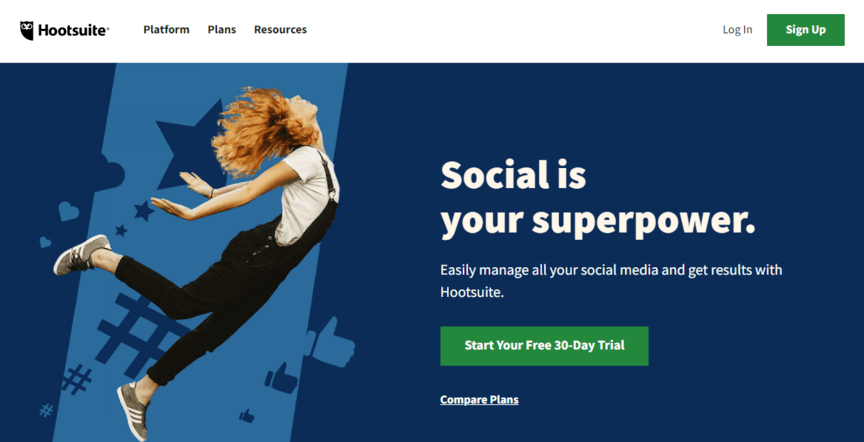
Task: Start Your Free 30-Day Trial button
Action: click(x=544, y=346)
